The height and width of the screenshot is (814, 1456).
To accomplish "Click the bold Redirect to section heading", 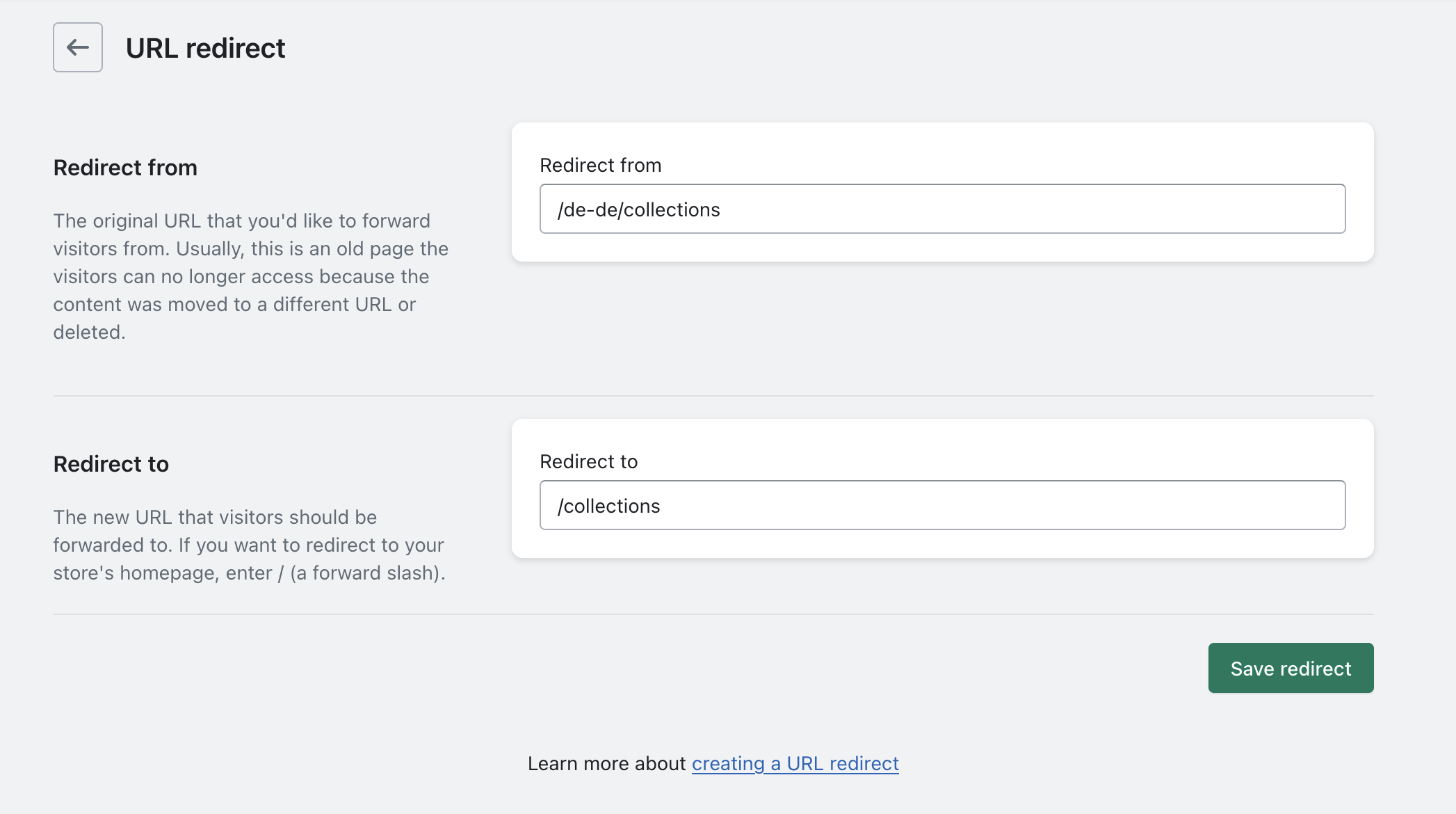I will (111, 464).
